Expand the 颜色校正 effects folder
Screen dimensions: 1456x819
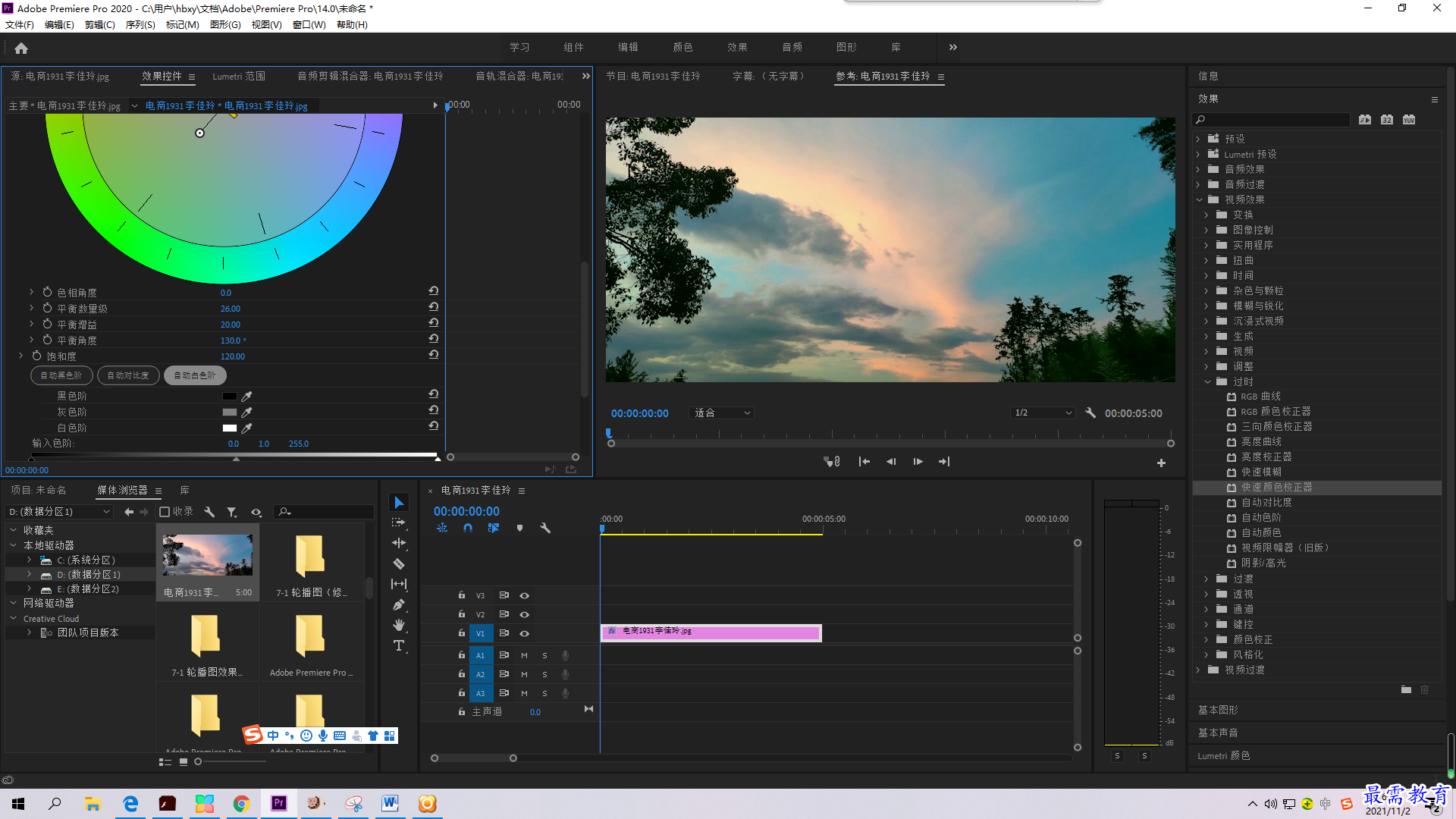pos(1207,639)
